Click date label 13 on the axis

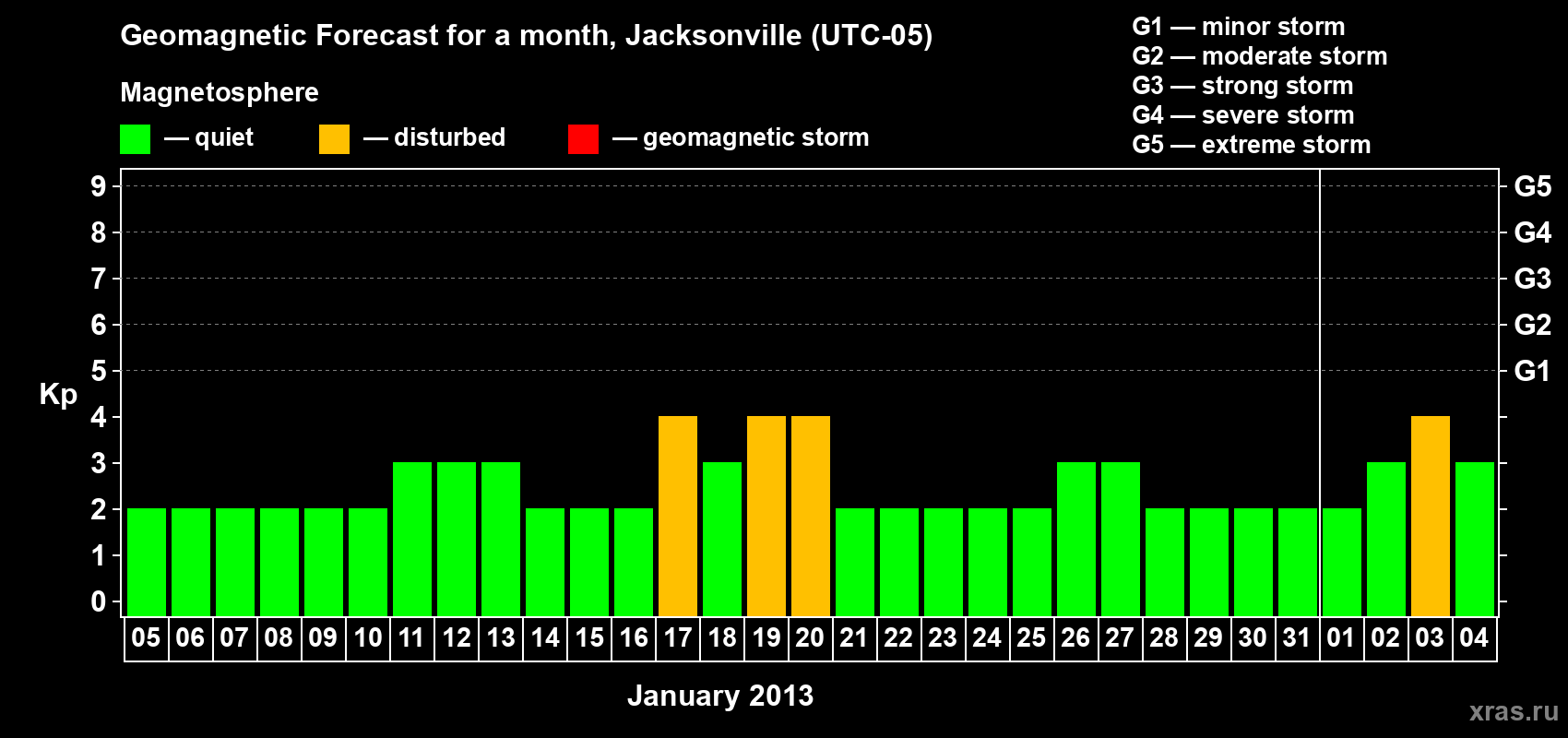[x=501, y=637]
